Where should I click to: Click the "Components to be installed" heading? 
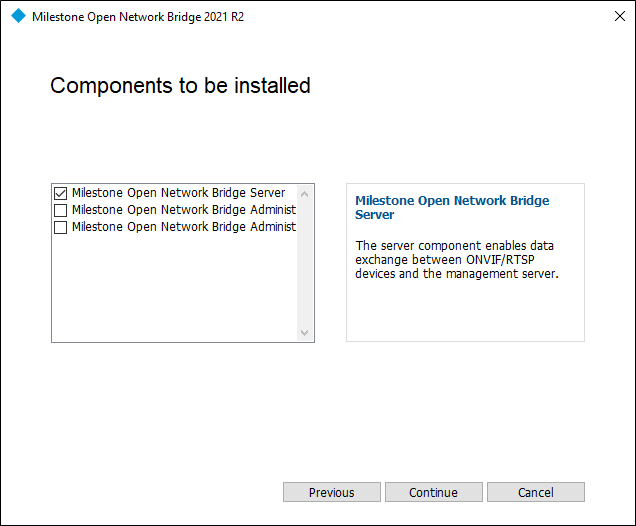tap(180, 86)
